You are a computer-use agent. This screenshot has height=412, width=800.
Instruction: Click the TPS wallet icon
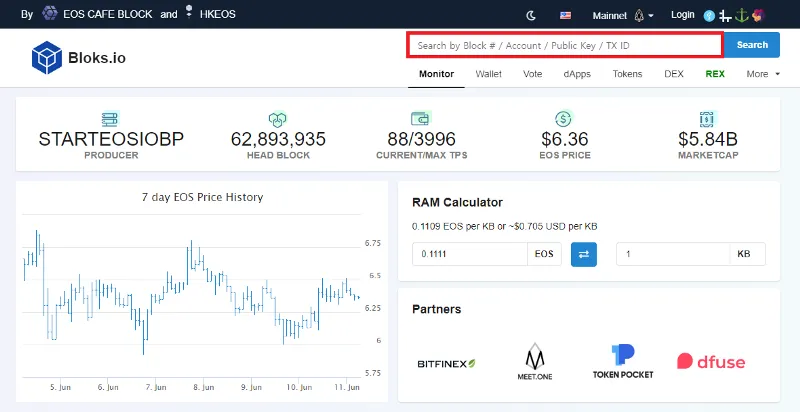point(421,119)
